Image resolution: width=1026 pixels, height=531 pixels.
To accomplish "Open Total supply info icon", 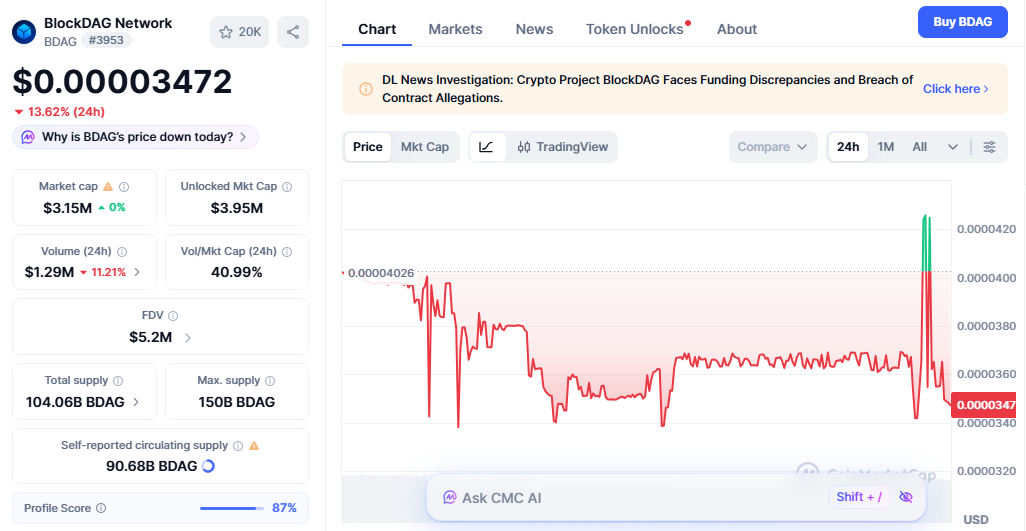I will coord(118,381).
